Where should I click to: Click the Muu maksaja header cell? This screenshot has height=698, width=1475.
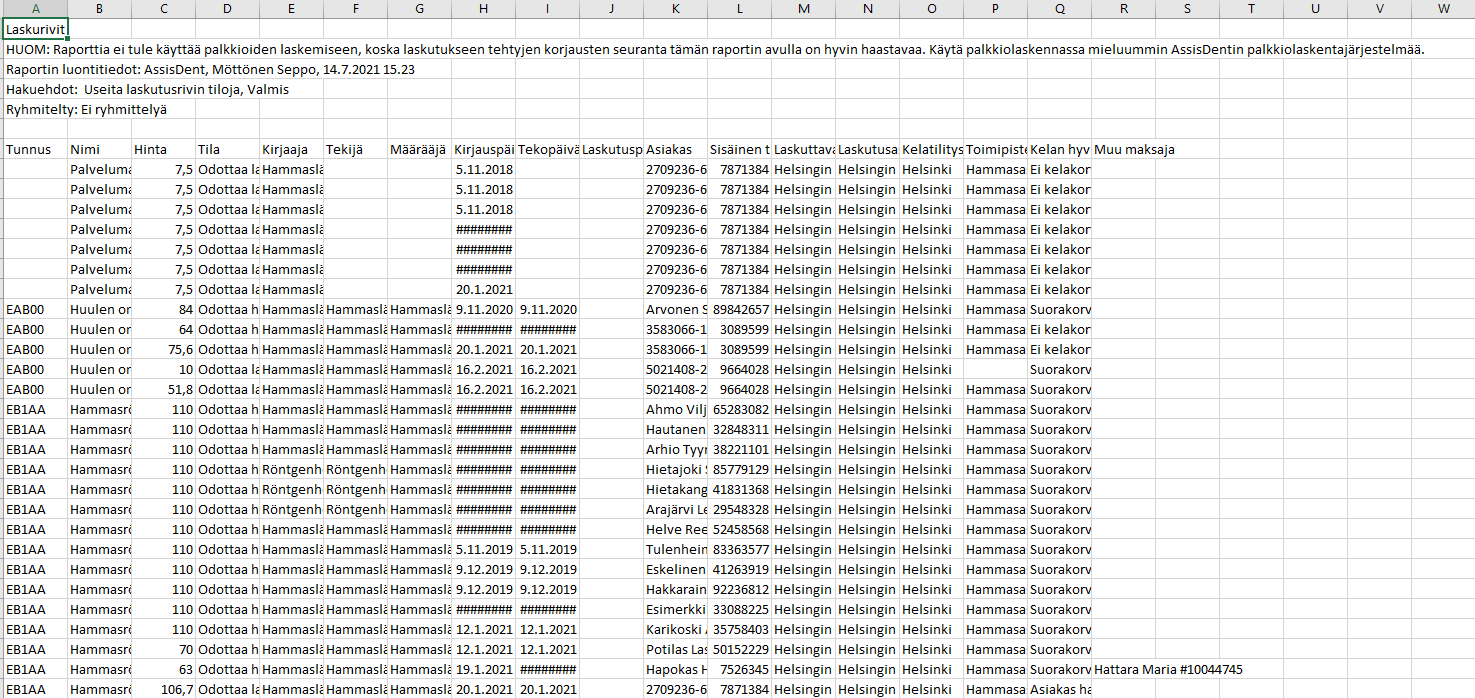click(x=1134, y=149)
